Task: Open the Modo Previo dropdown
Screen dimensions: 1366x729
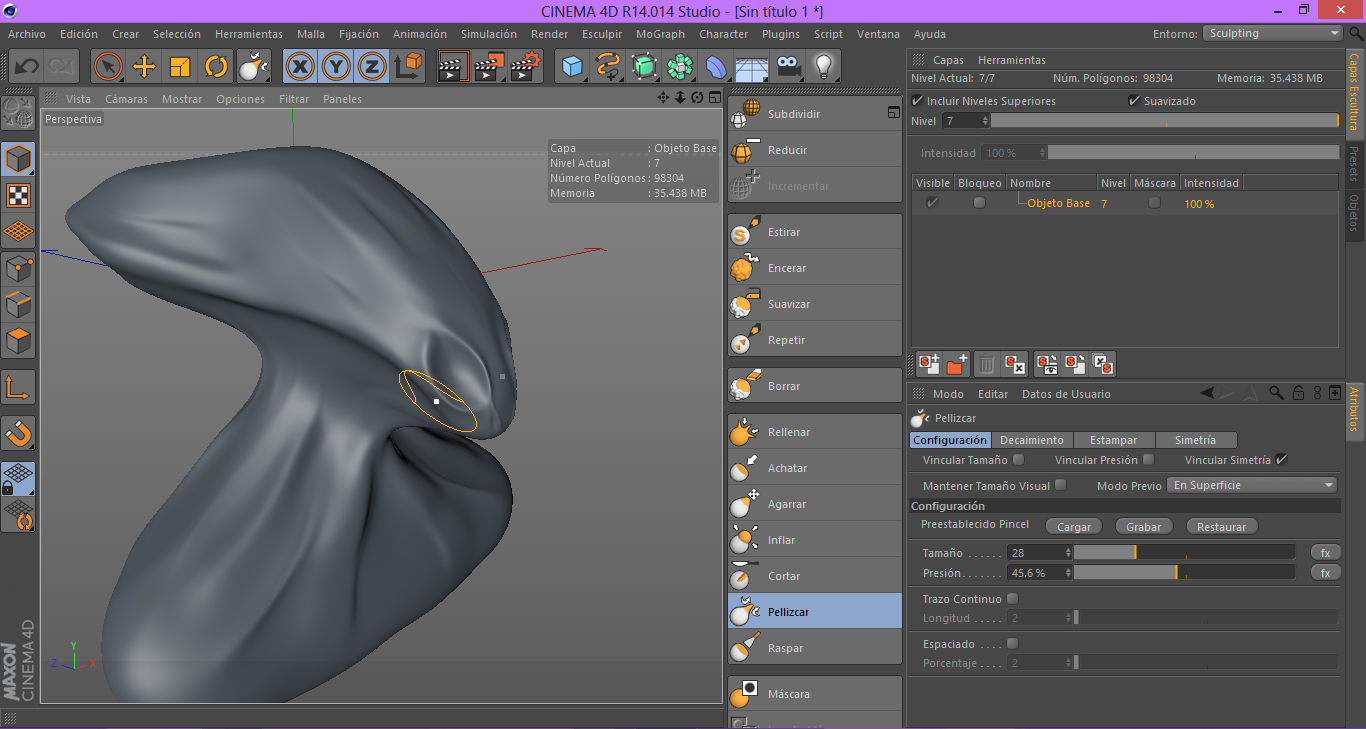Action: coord(1253,485)
